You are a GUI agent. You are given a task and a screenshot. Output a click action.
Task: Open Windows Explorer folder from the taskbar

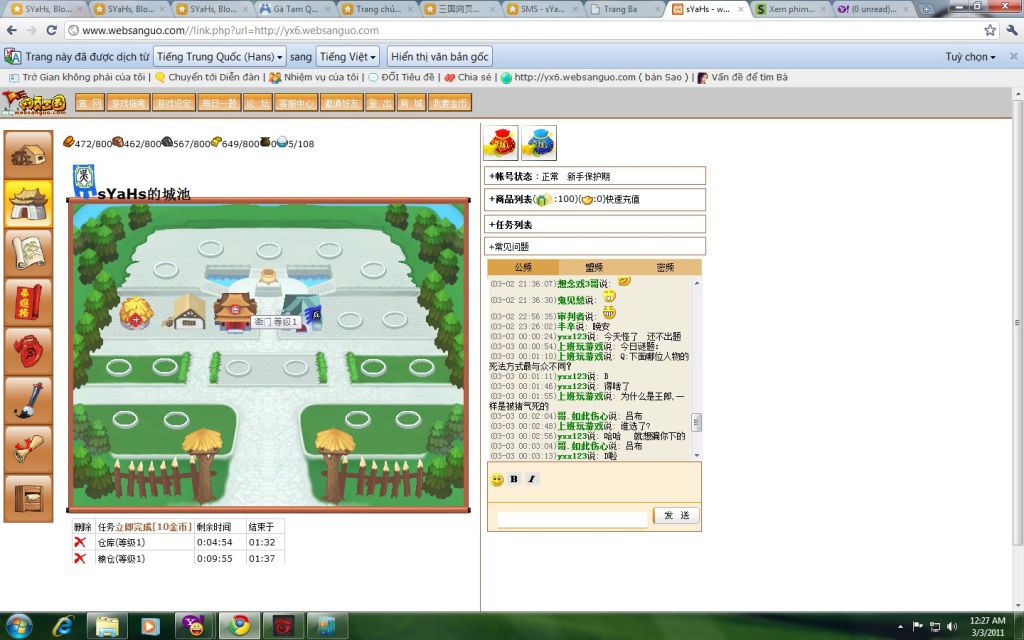[107, 626]
